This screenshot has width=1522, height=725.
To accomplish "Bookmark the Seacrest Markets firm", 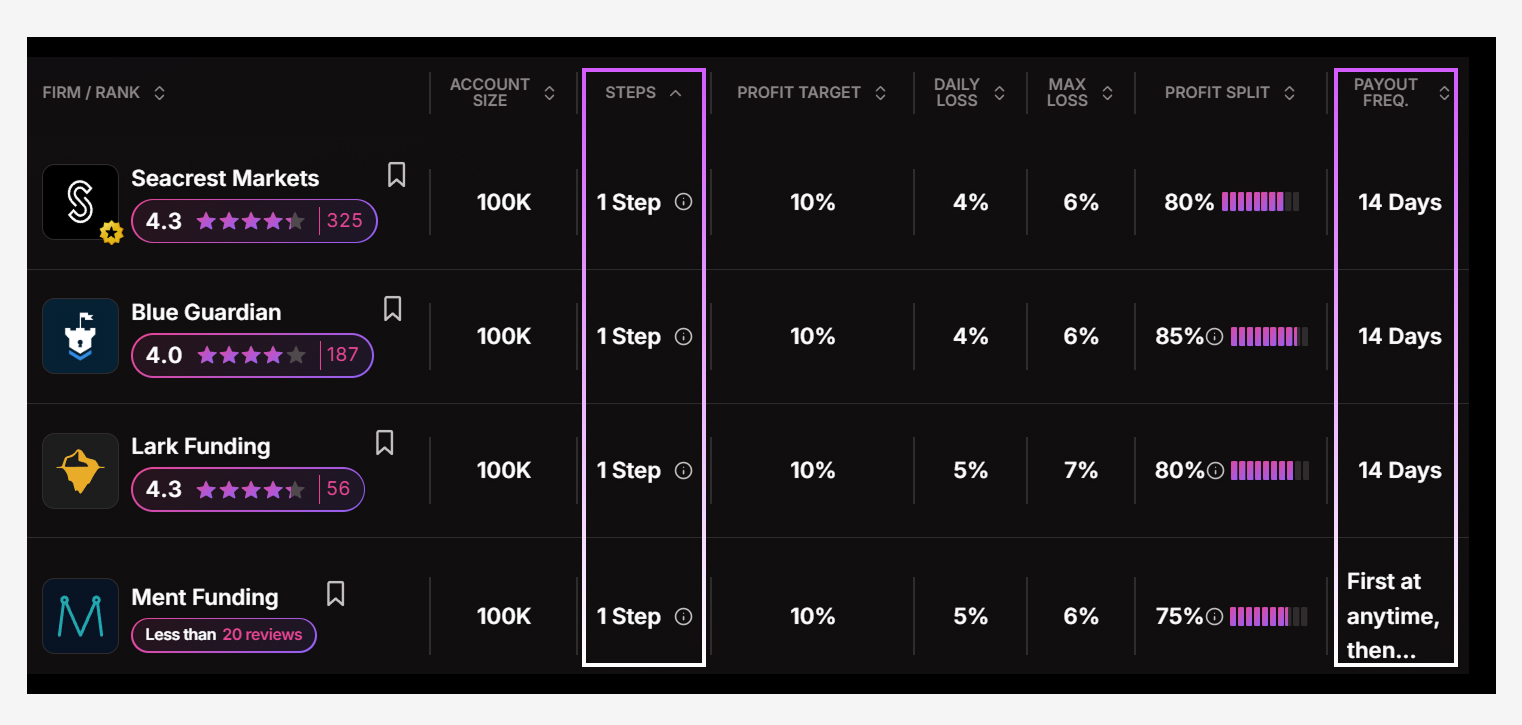I will [x=395, y=174].
